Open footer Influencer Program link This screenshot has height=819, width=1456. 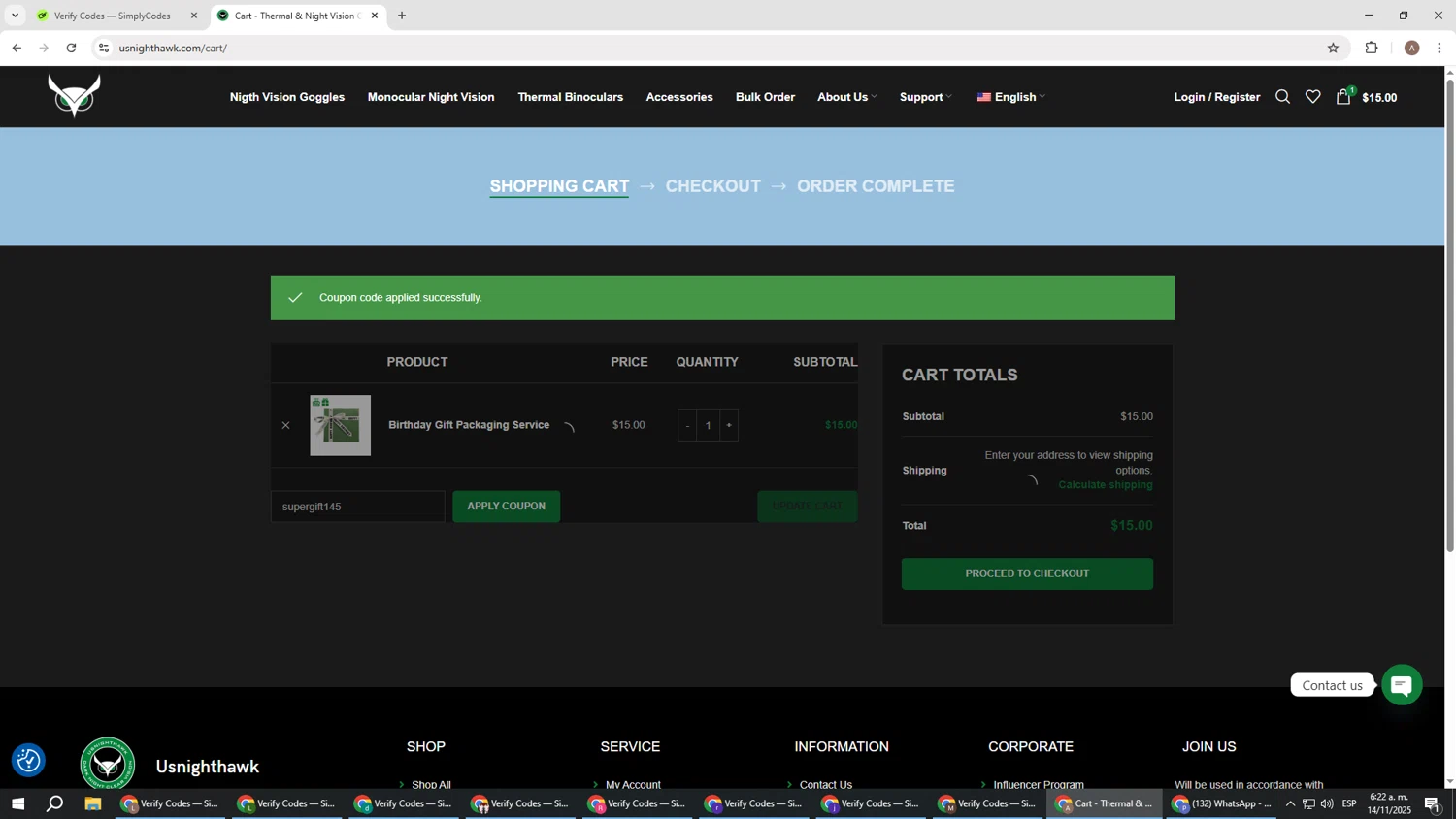click(x=1039, y=784)
